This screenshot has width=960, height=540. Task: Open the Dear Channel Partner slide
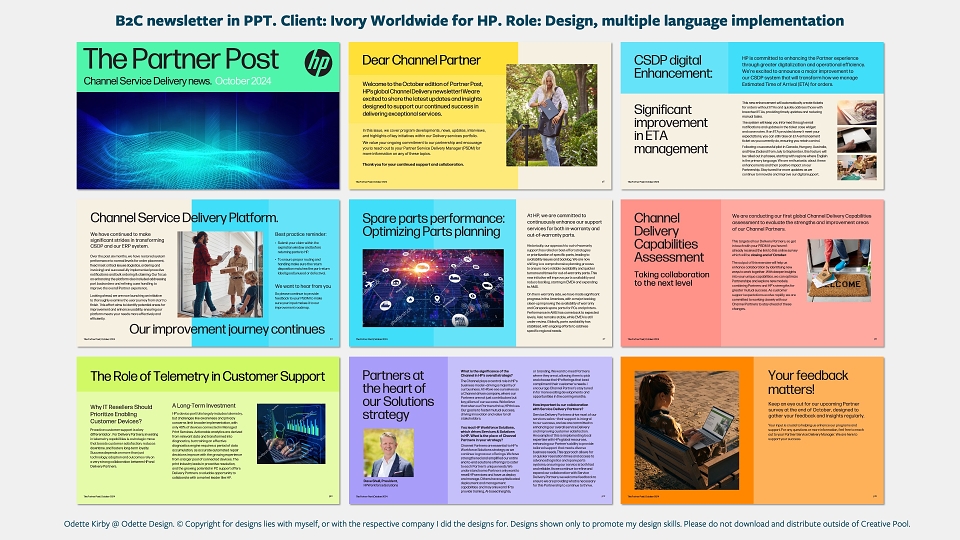[x=480, y=115]
